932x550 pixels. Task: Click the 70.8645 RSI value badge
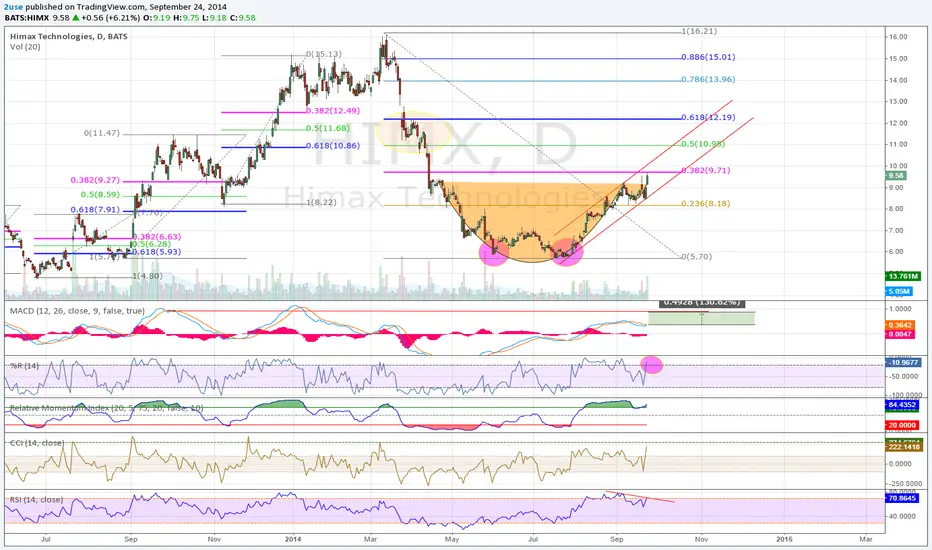902,498
